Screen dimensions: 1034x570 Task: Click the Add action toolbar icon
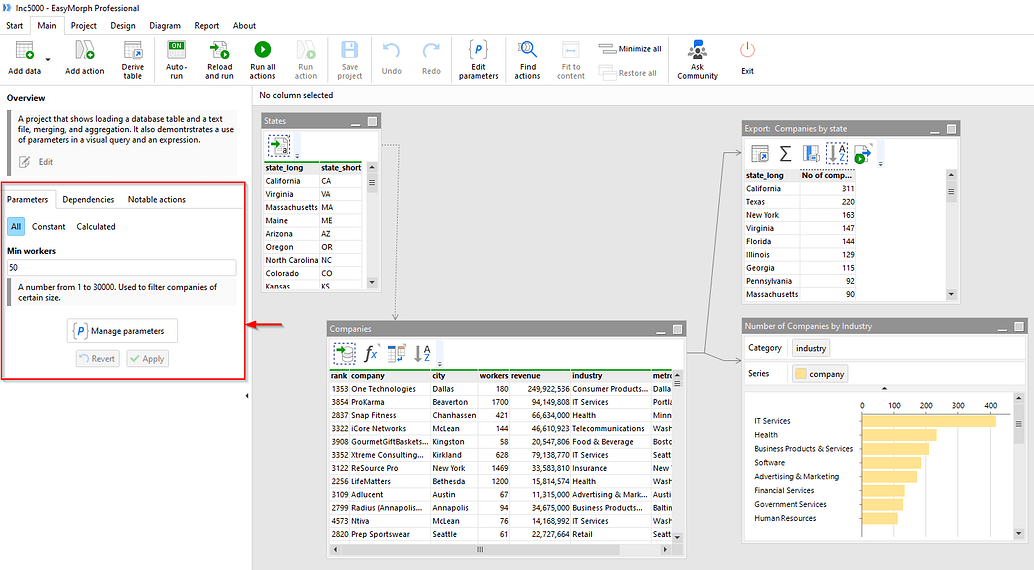click(x=84, y=51)
